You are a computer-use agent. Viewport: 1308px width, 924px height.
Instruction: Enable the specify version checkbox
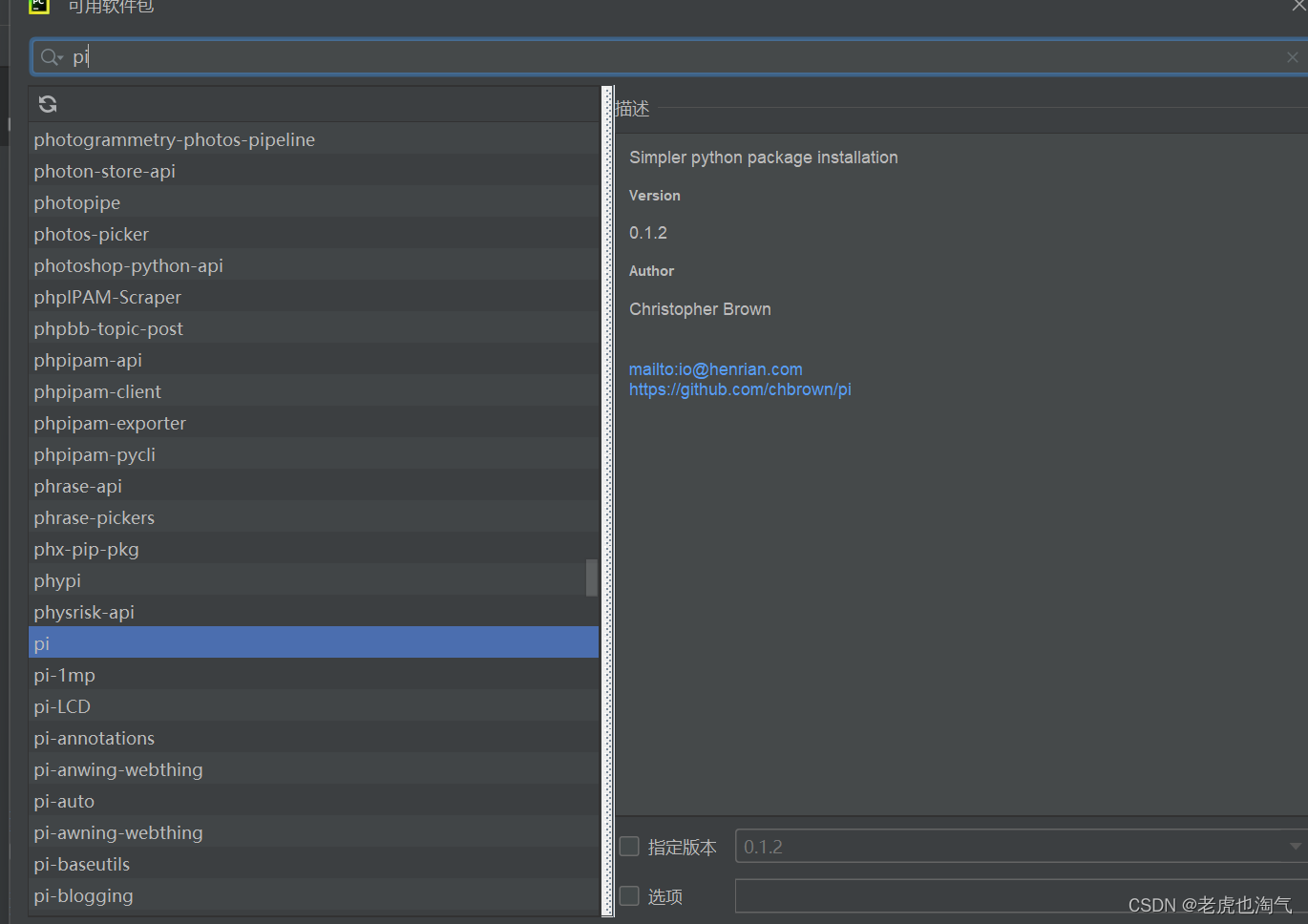click(x=630, y=847)
